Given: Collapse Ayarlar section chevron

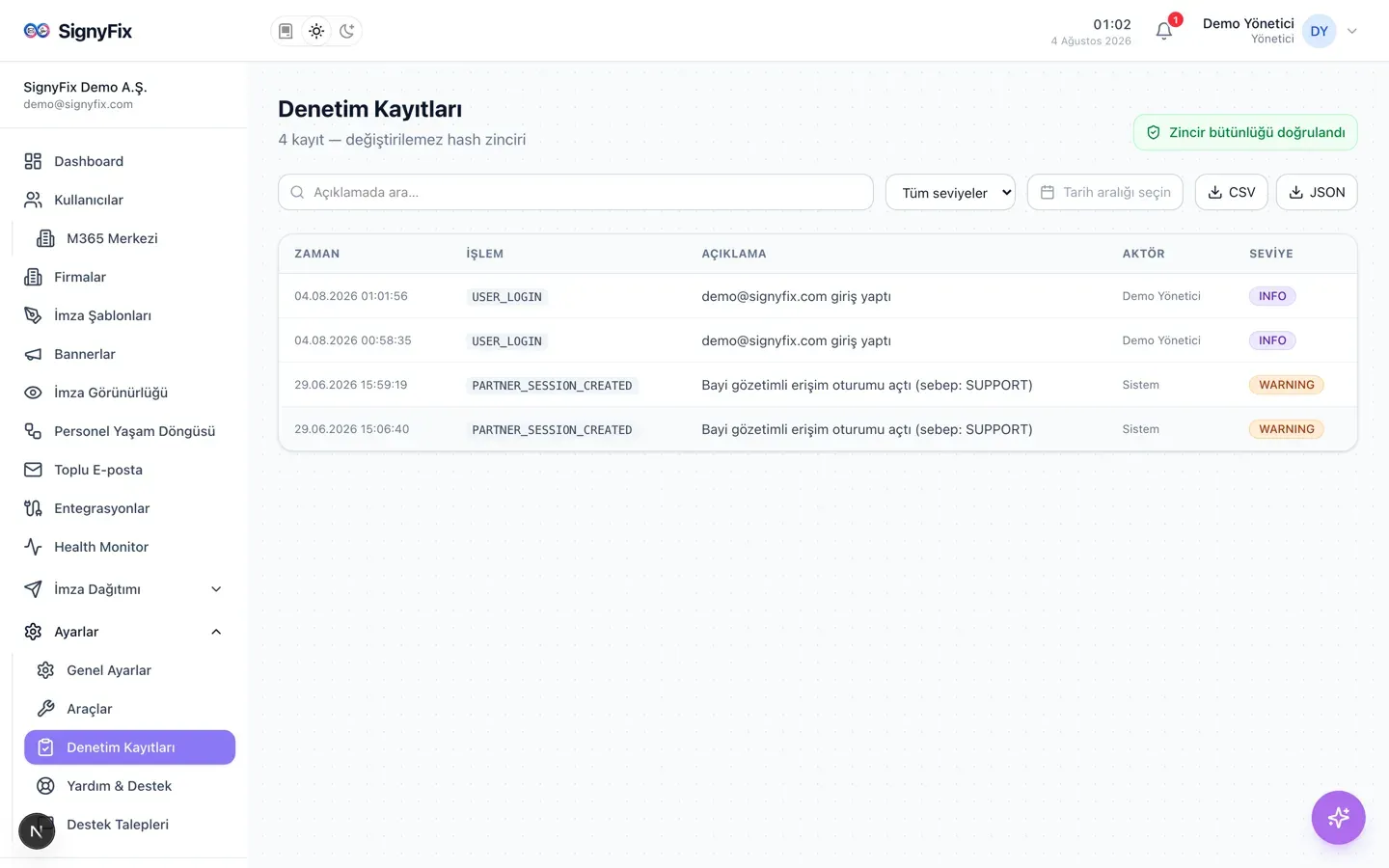Looking at the screenshot, I should [216, 632].
